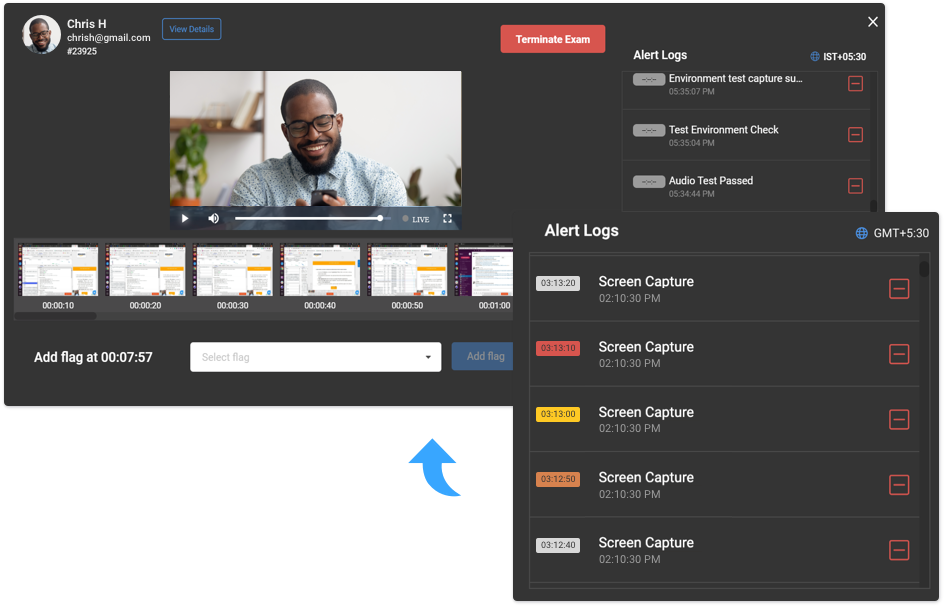Image resolution: width=945 pixels, height=608 pixels.
Task: Click the Add flag button
Action: pos(482,356)
